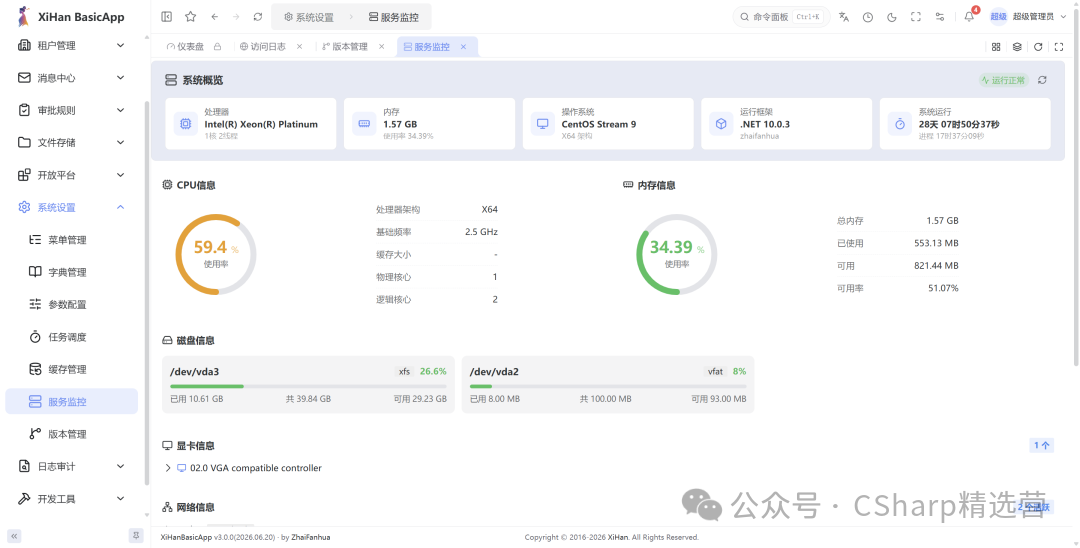Click the /dev/vda2 disk usage bar
The image size is (1080, 548).
608,386
